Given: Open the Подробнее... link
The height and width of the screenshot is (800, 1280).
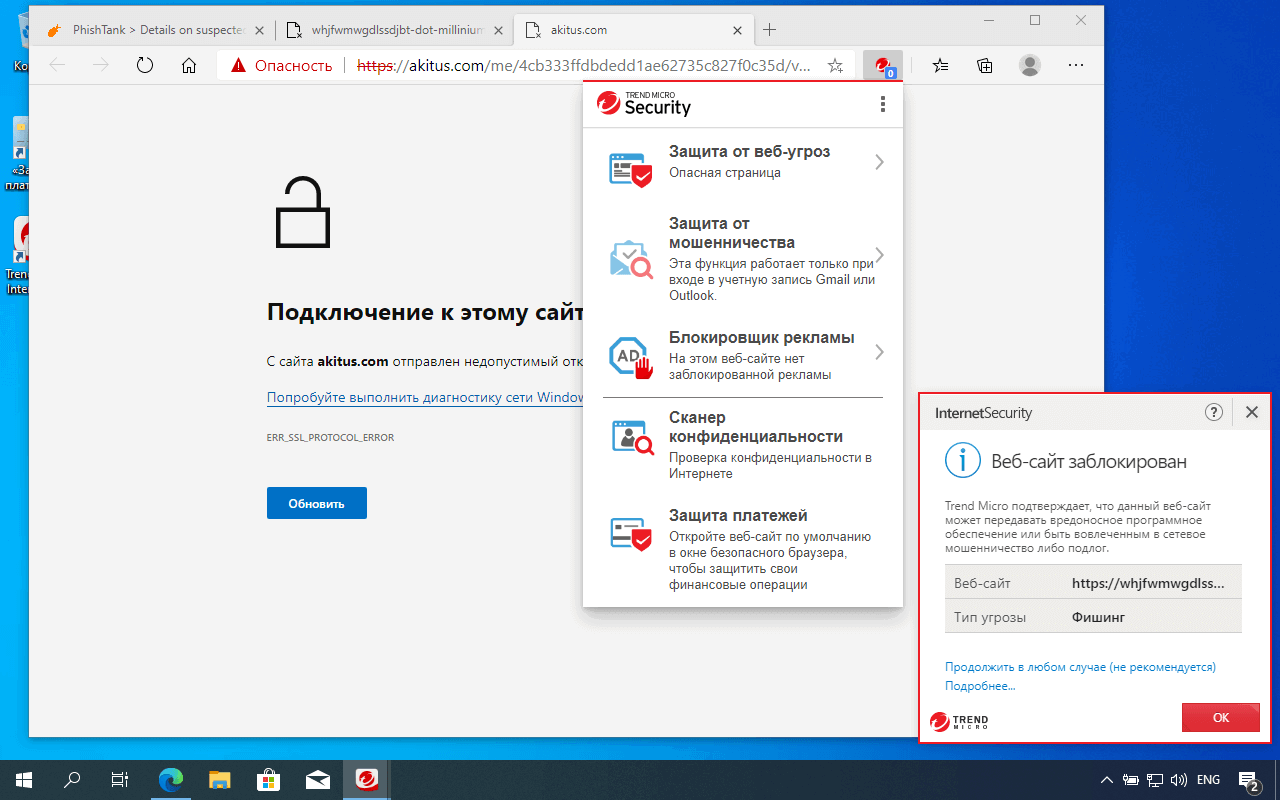Looking at the screenshot, I should pos(980,686).
